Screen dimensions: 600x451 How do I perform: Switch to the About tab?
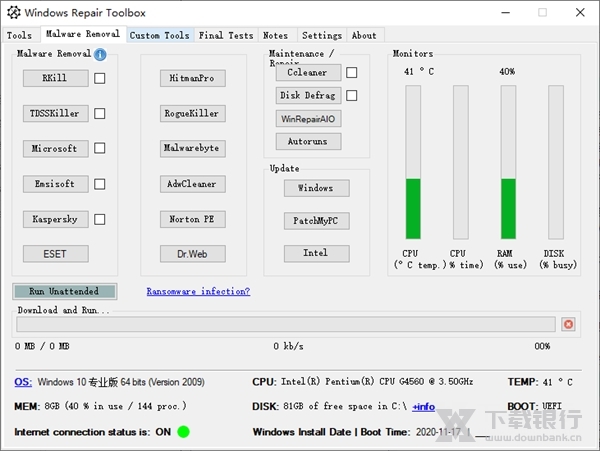point(364,35)
